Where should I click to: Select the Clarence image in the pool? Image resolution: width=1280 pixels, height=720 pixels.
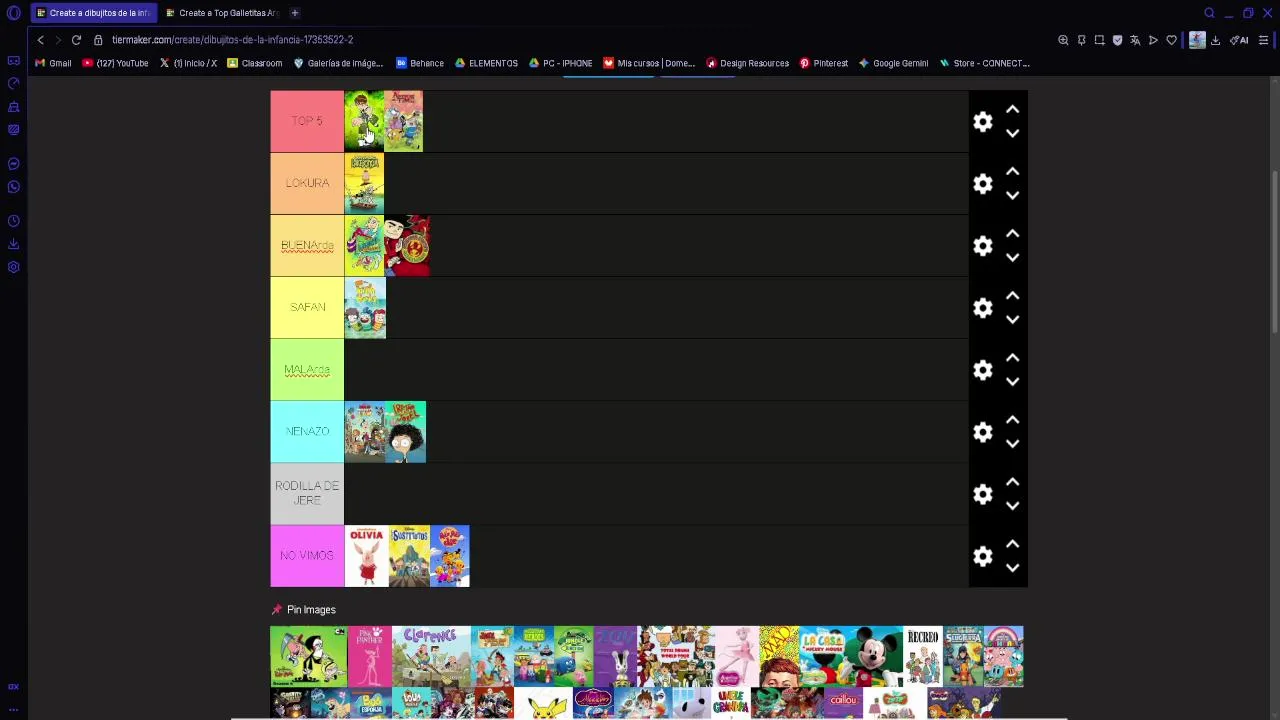[431, 656]
